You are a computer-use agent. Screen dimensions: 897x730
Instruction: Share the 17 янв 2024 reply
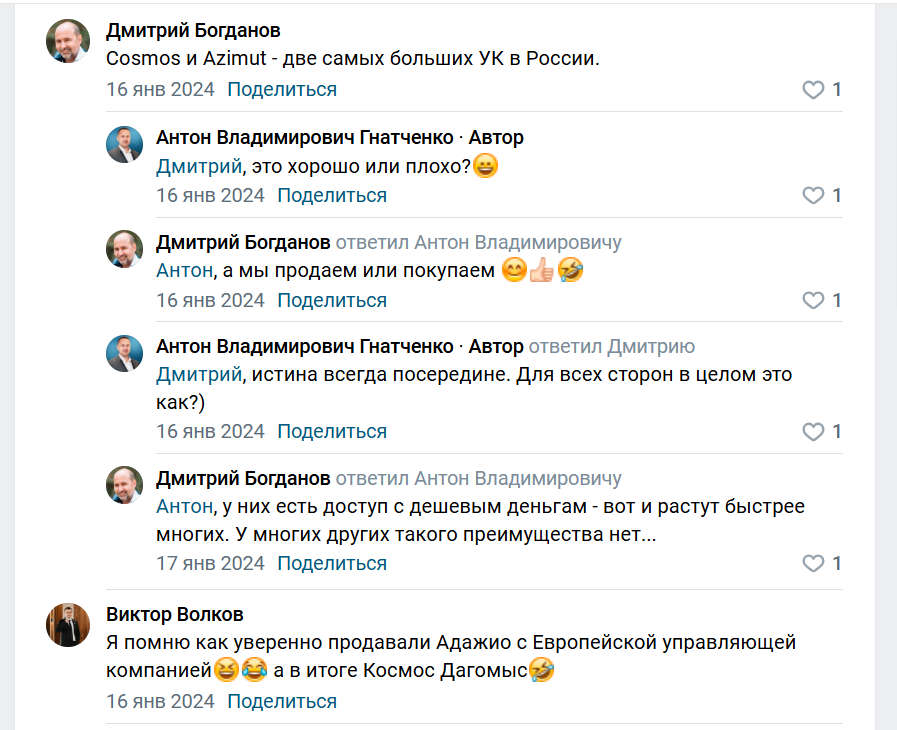[332, 563]
